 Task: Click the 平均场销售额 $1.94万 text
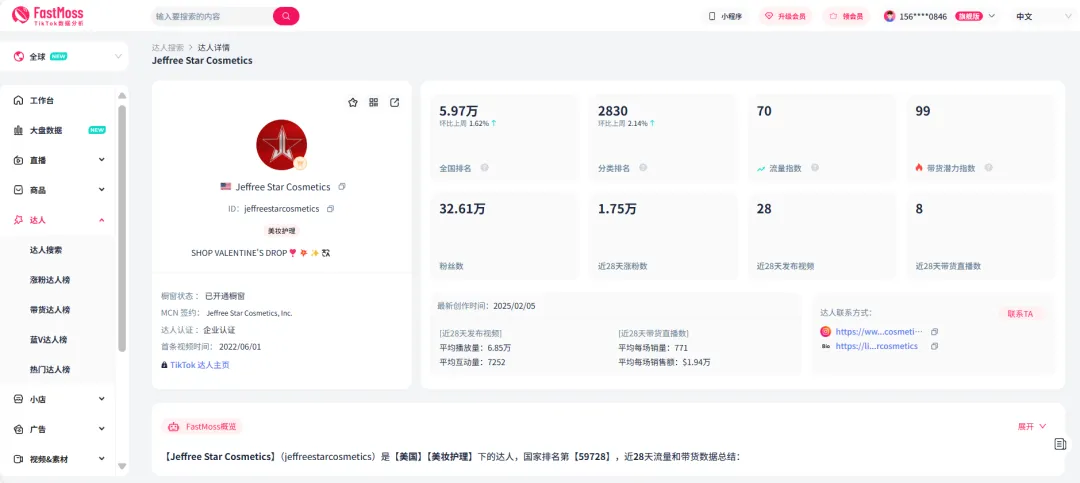pos(665,362)
